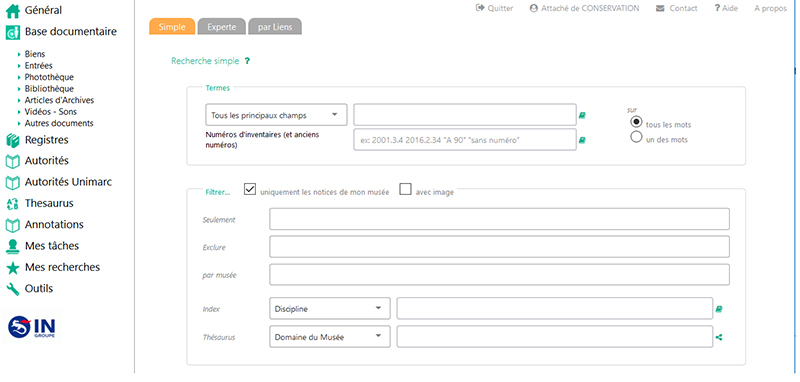Viewport: 800px width, 382px height.
Task: Open the Base documentaire menu
Action: click(70, 32)
